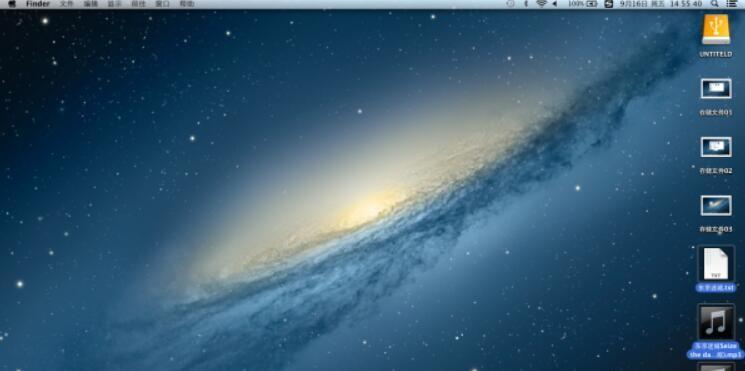Open the 文件 (File) menu

[x=67, y=4]
